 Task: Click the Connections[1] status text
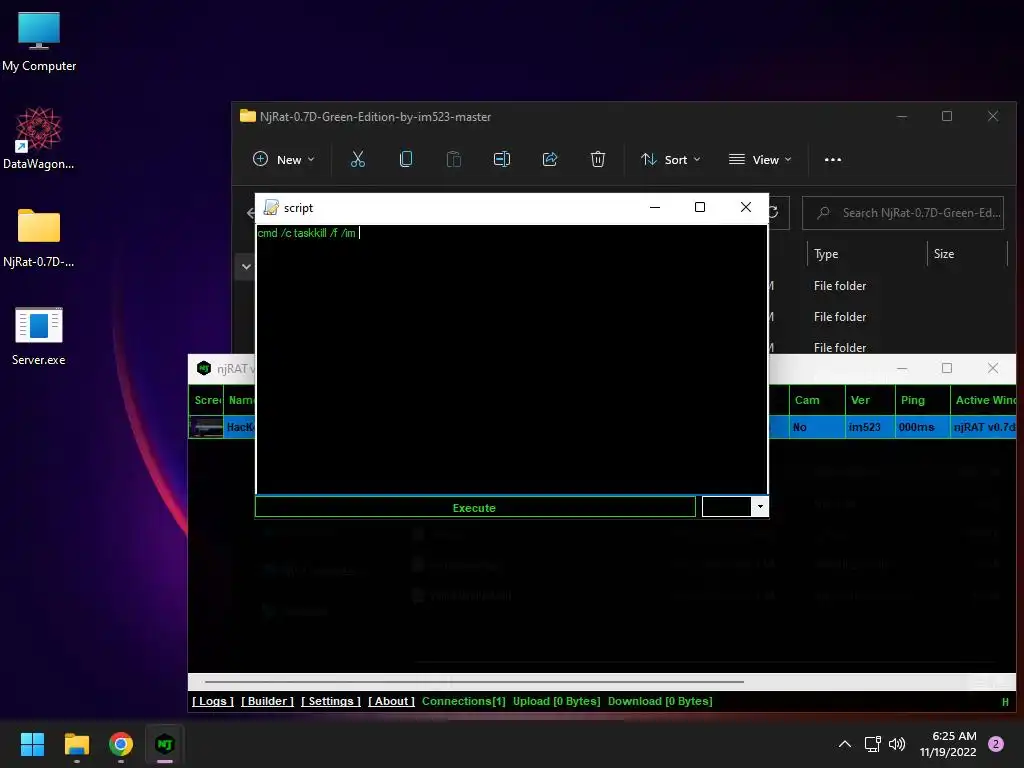tap(464, 701)
